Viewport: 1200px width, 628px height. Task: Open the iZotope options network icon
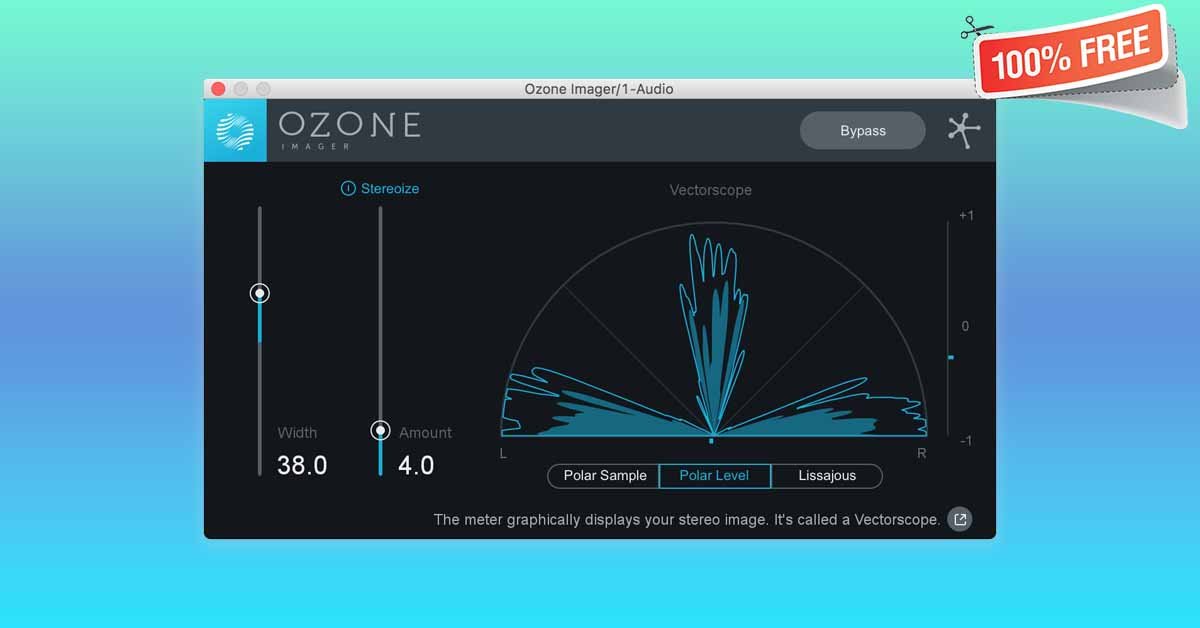[964, 131]
